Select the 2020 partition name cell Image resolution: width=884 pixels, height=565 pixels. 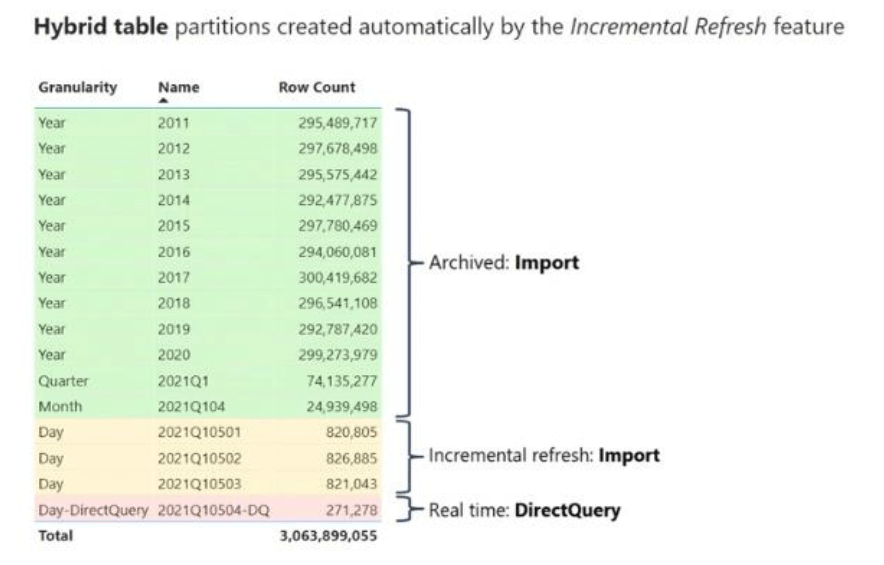click(173, 355)
